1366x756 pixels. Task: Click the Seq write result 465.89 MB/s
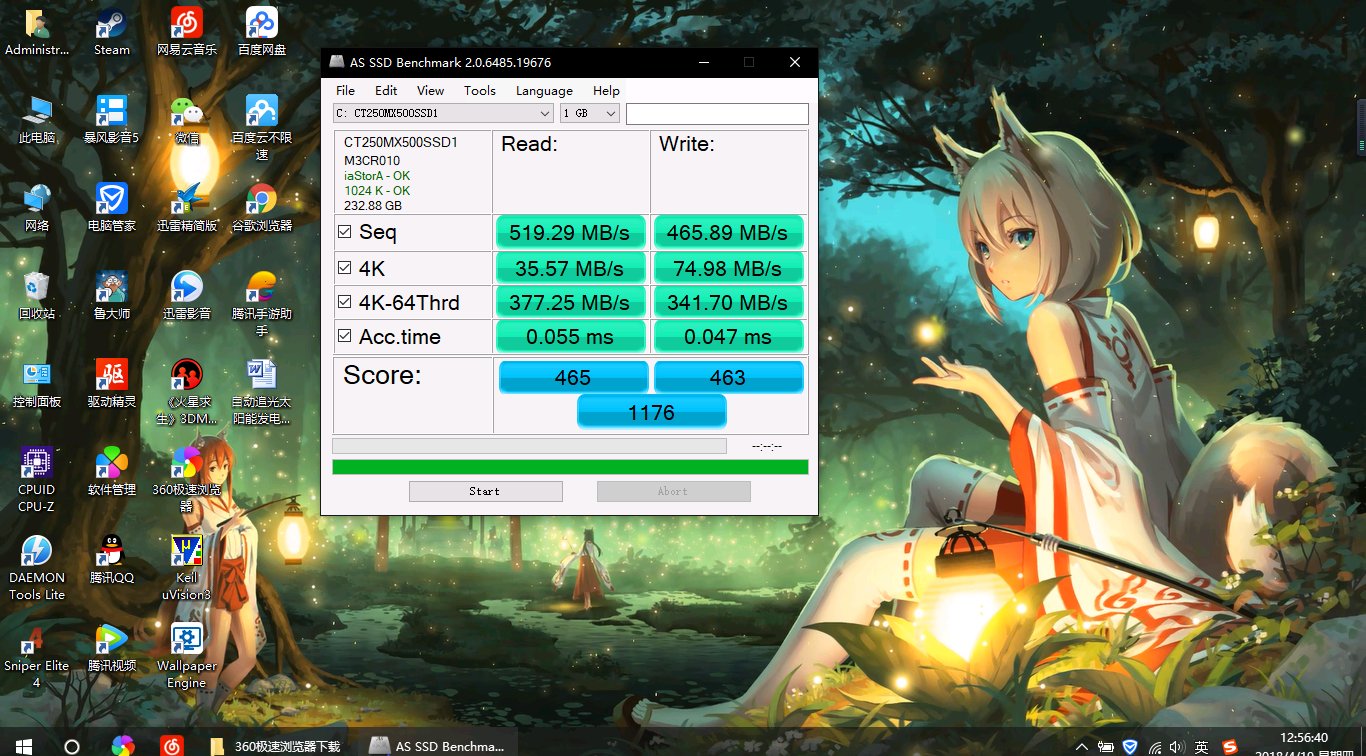click(x=727, y=233)
